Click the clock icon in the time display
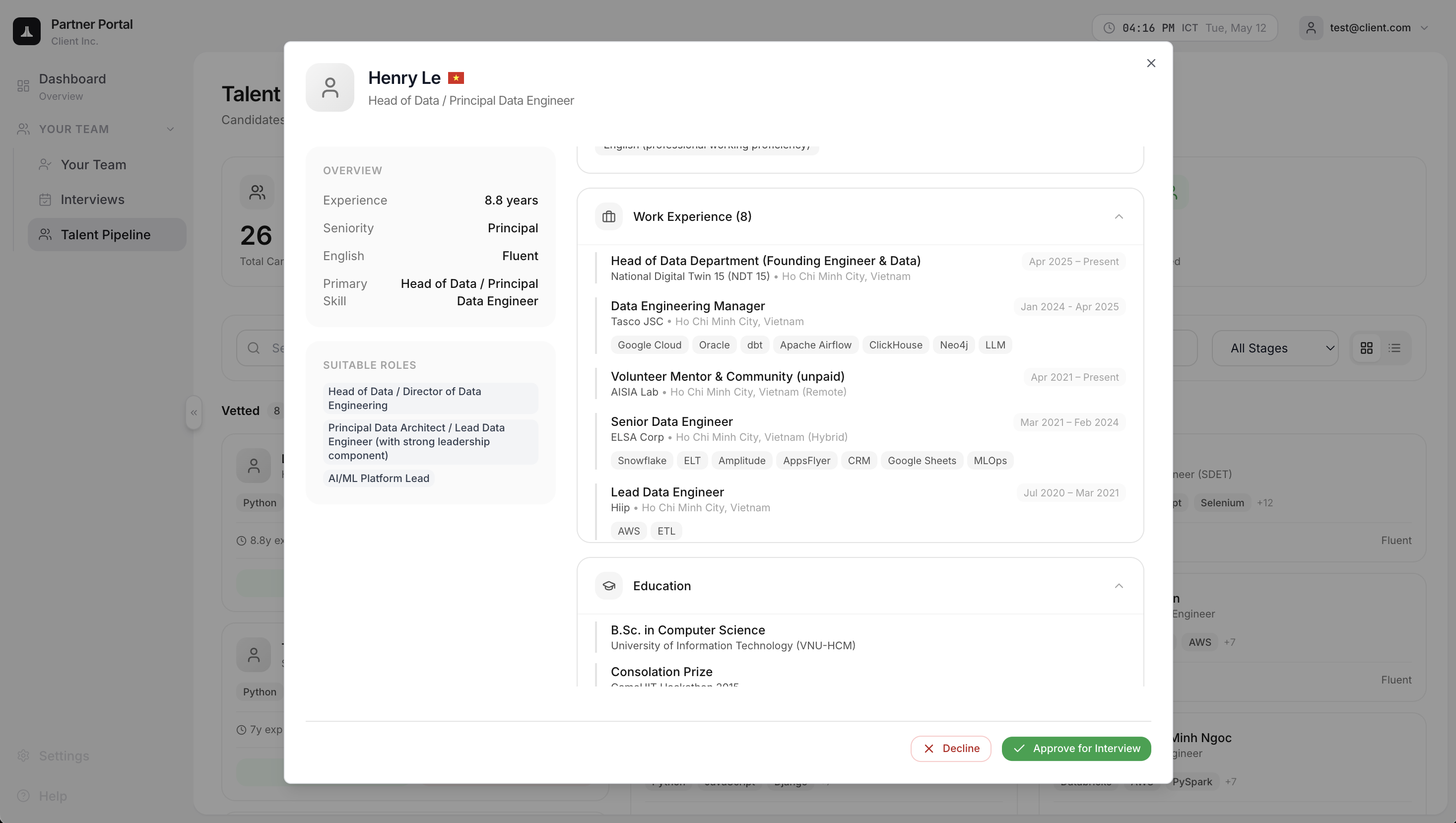Image resolution: width=1456 pixels, height=823 pixels. 1109,28
